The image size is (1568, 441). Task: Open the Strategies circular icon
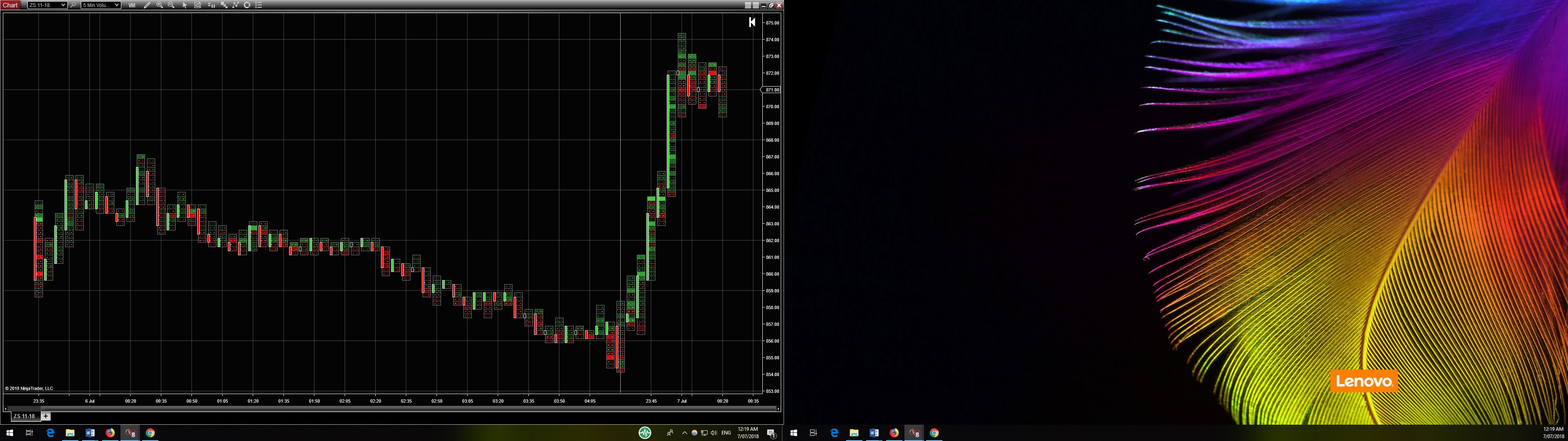click(247, 5)
